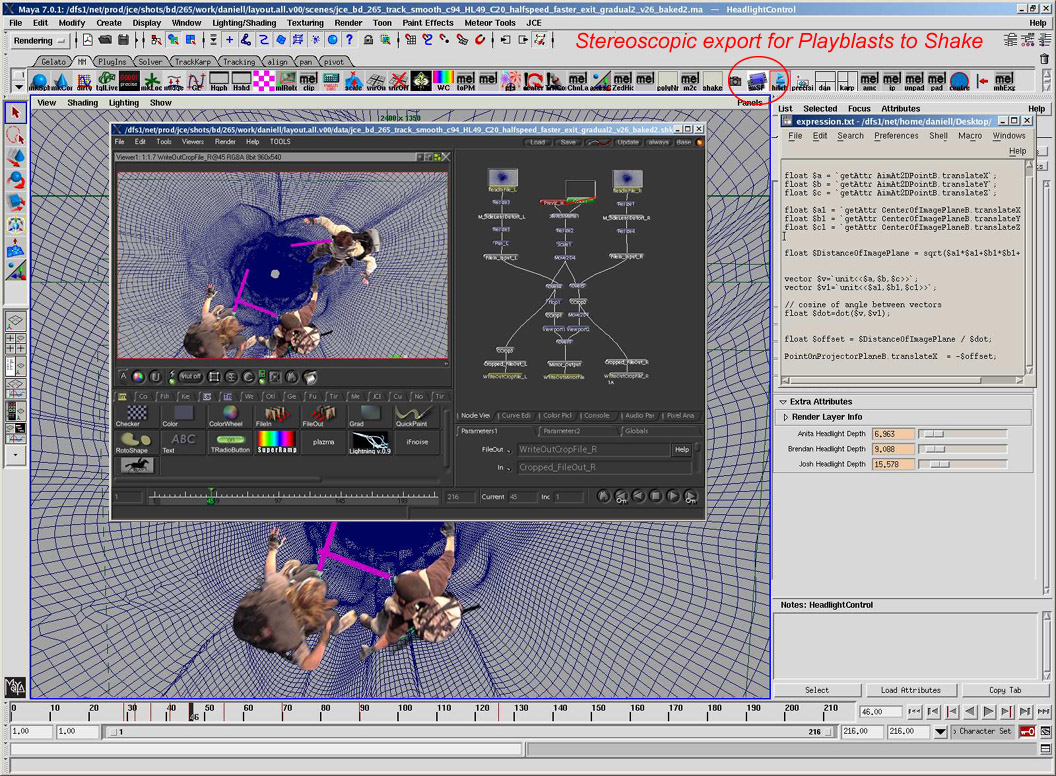Choose the RotoShape node icon
The image size is (1056, 776).
(x=135, y=440)
